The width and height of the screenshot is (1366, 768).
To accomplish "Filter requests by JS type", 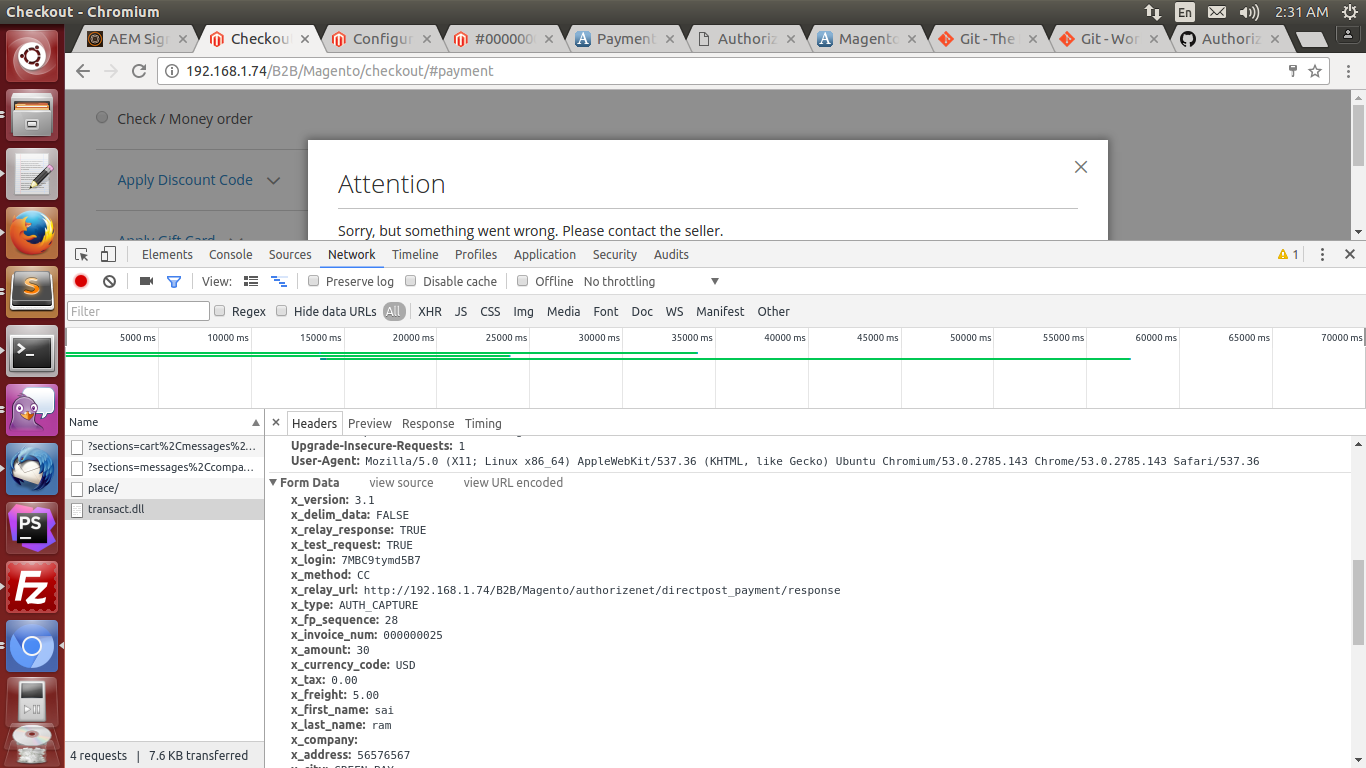I will click(461, 312).
